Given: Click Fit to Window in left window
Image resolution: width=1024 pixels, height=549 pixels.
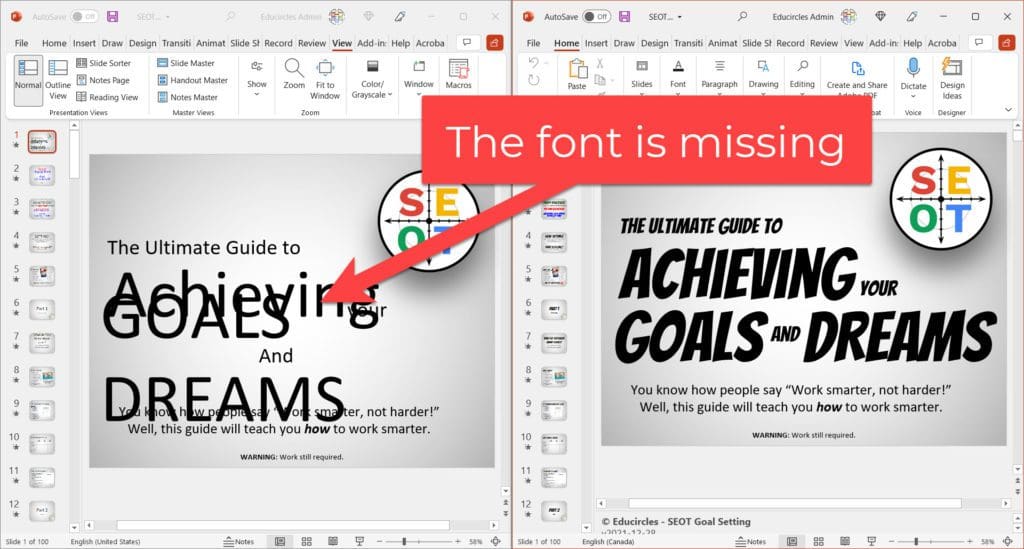Looking at the screenshot, I should click(325, 78).
